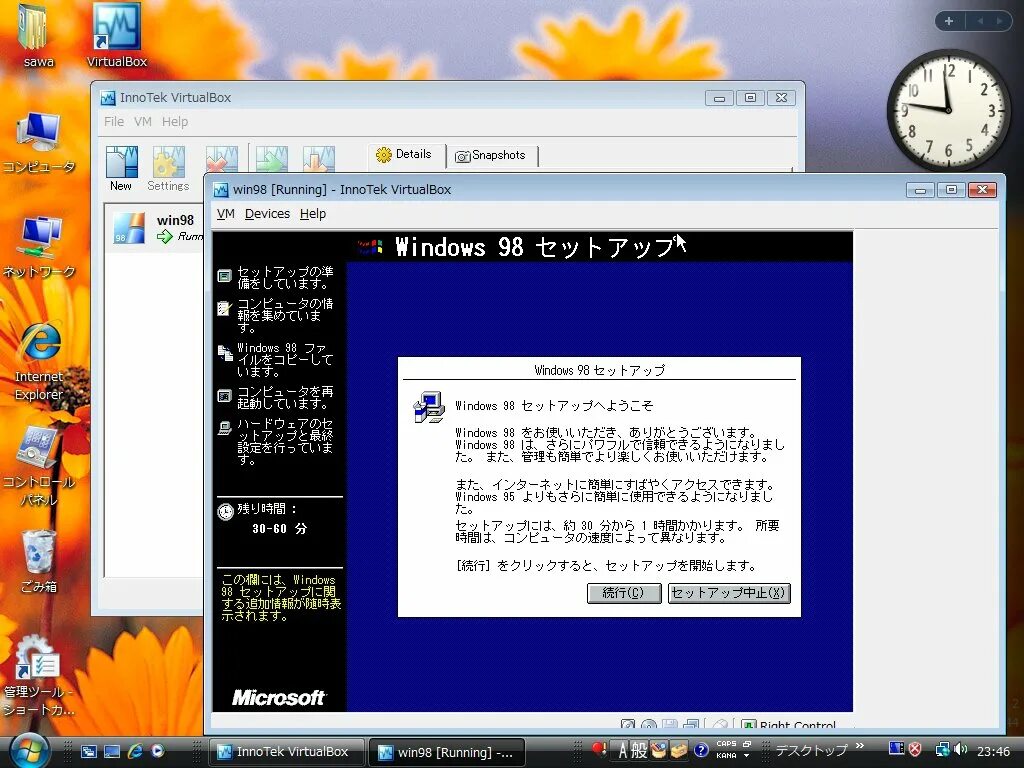
Task: Click the green arrow Start VM toolbar icon
Action: click(272, 160)
